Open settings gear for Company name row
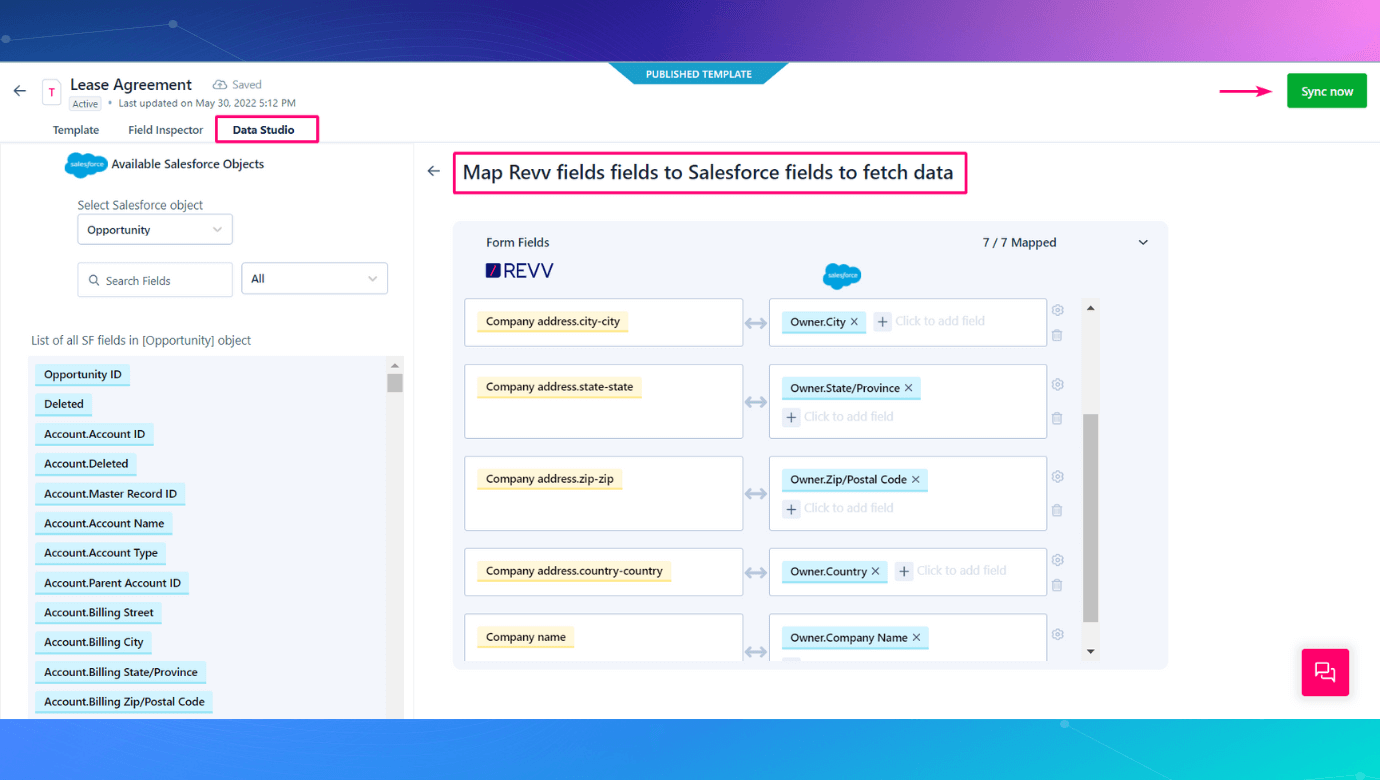This screenshot has width=1380, height=780. tap(1058, 634)
